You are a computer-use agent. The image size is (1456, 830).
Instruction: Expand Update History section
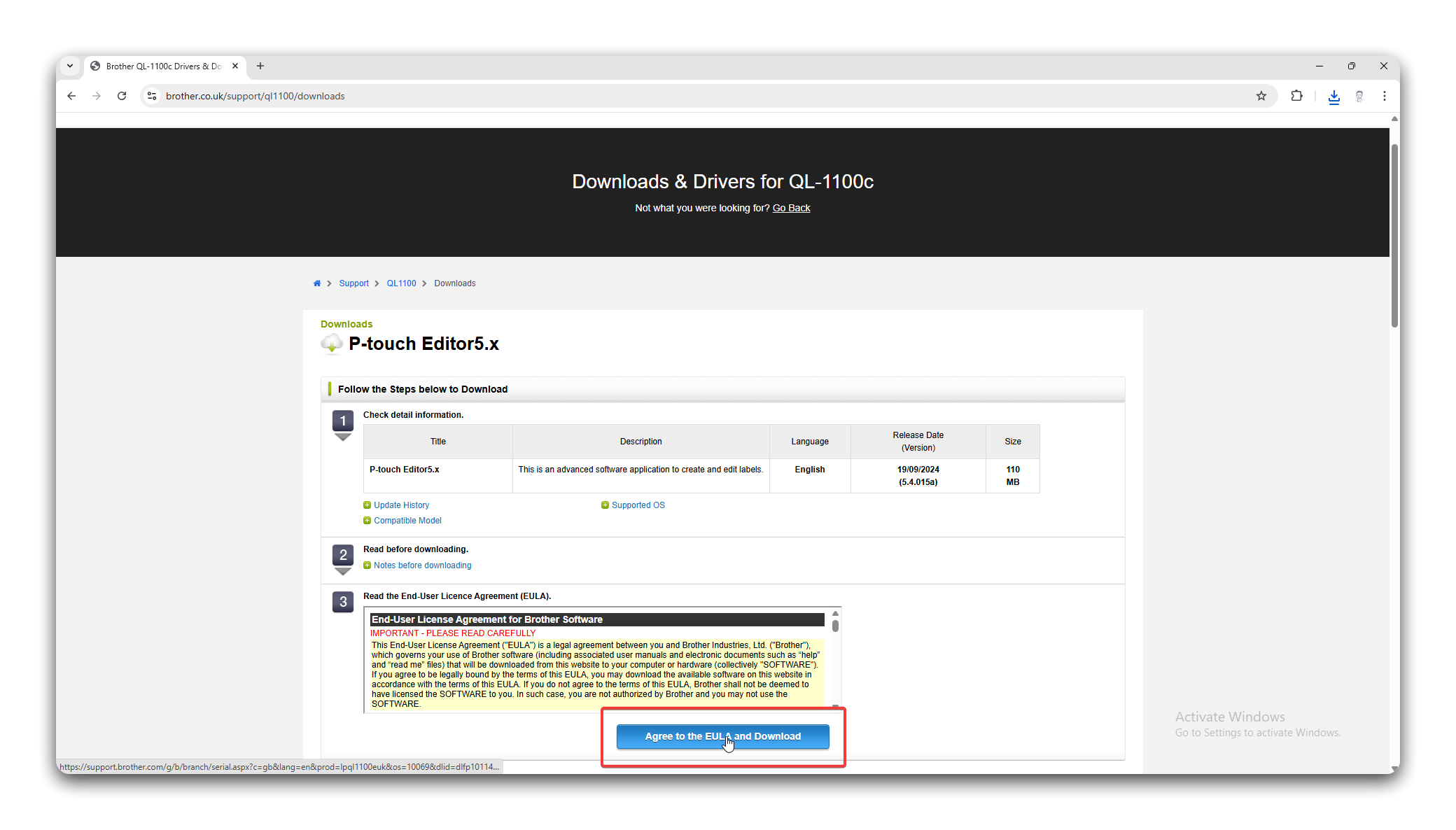coord(400,505)
